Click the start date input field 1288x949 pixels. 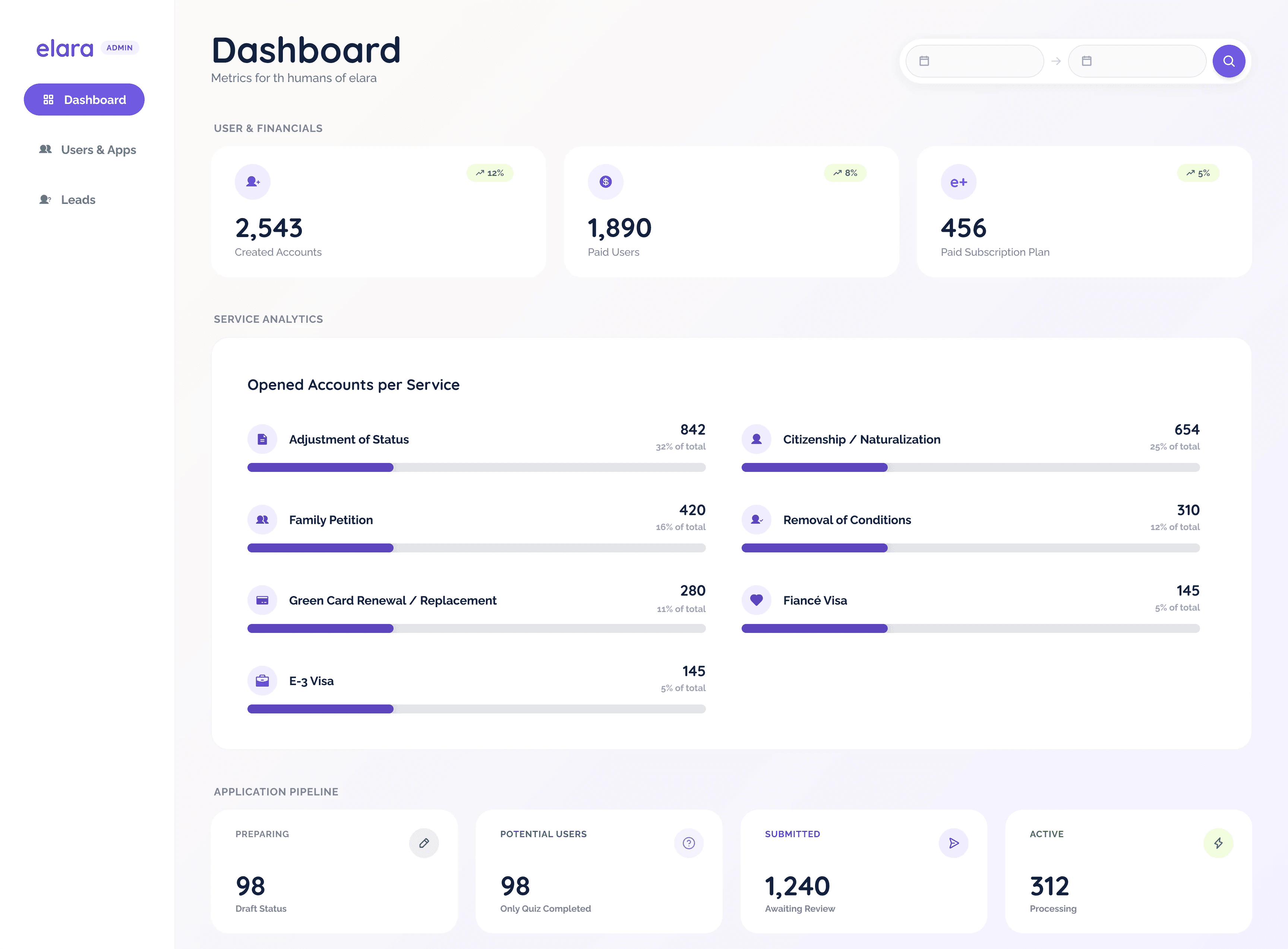point(975,61)
